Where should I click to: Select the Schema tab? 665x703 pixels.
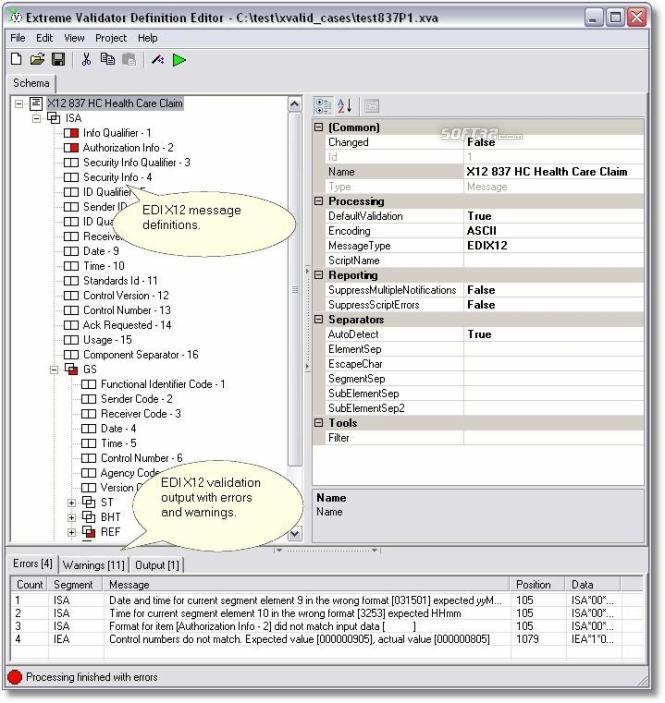pos(31,83)
